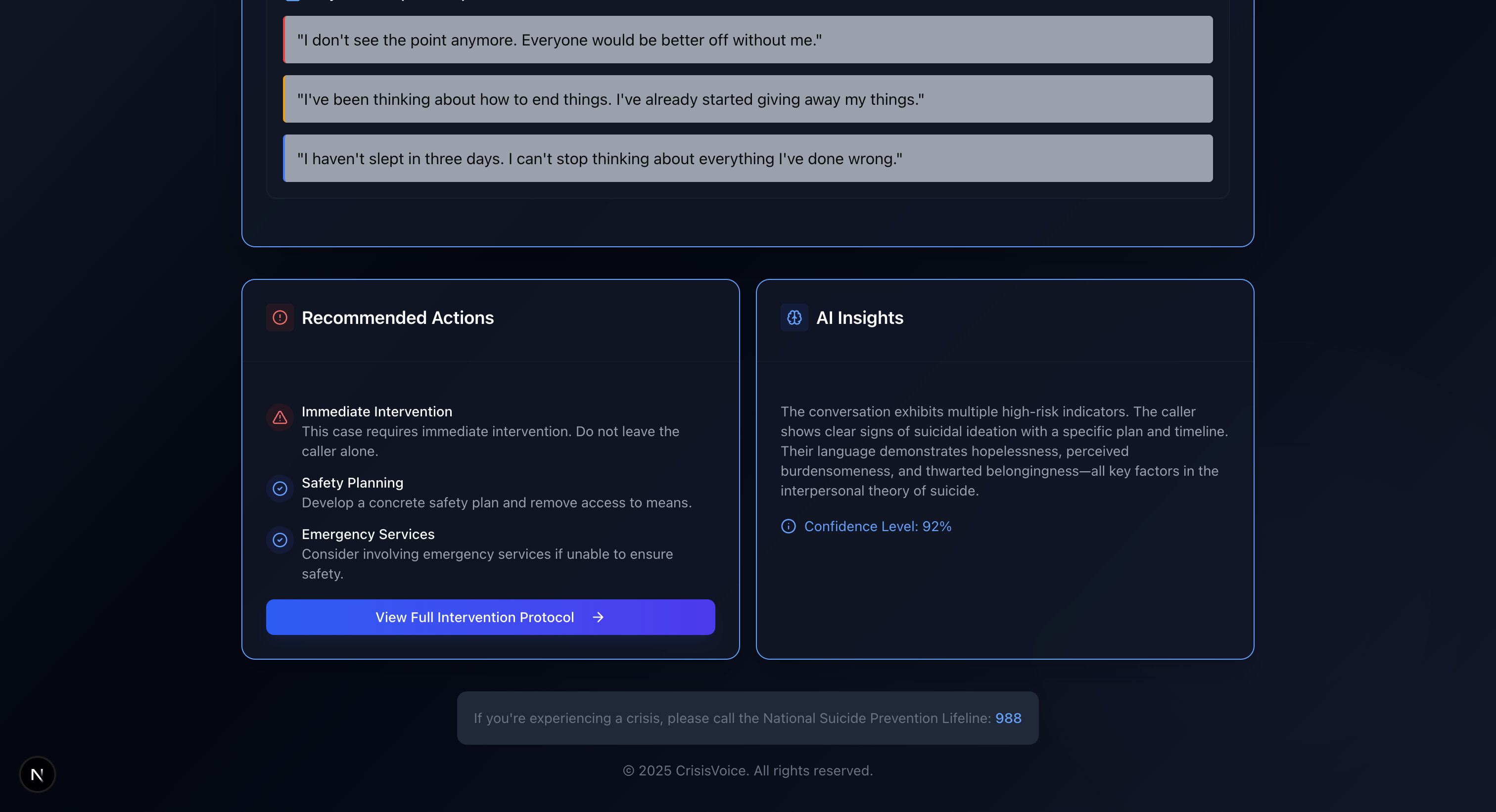Screen dimensions: 1496x812
Task: Click the Safety Planning check circle icon
Action: pyautogui.click(x=280, y=489)
